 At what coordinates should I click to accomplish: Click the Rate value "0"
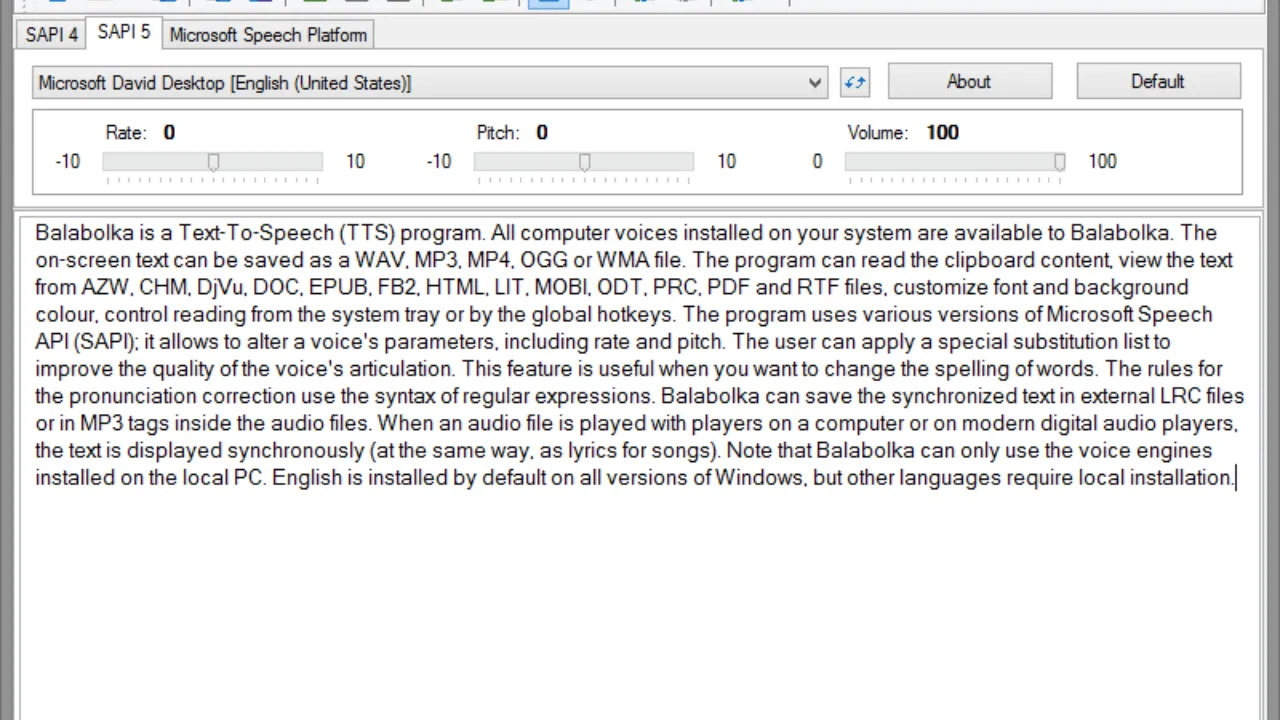pyautogui.click(x=169, y=133)
